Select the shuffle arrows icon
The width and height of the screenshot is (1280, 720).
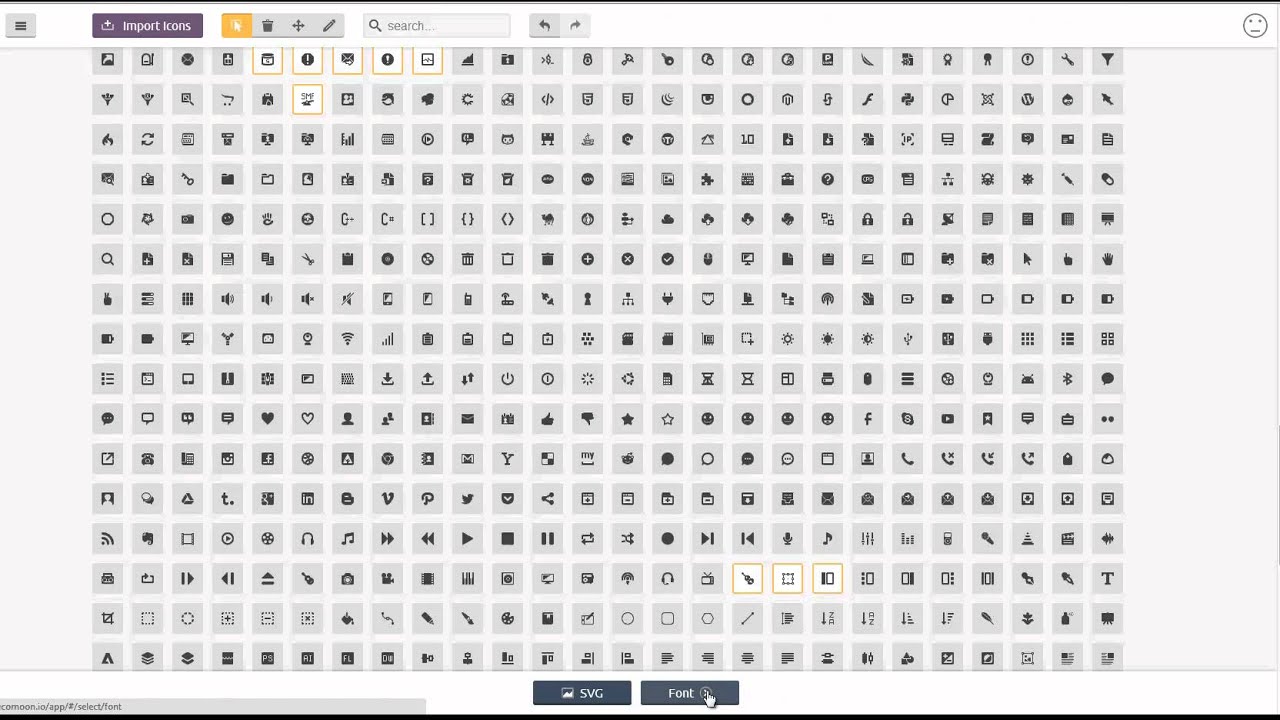(627, 539)
